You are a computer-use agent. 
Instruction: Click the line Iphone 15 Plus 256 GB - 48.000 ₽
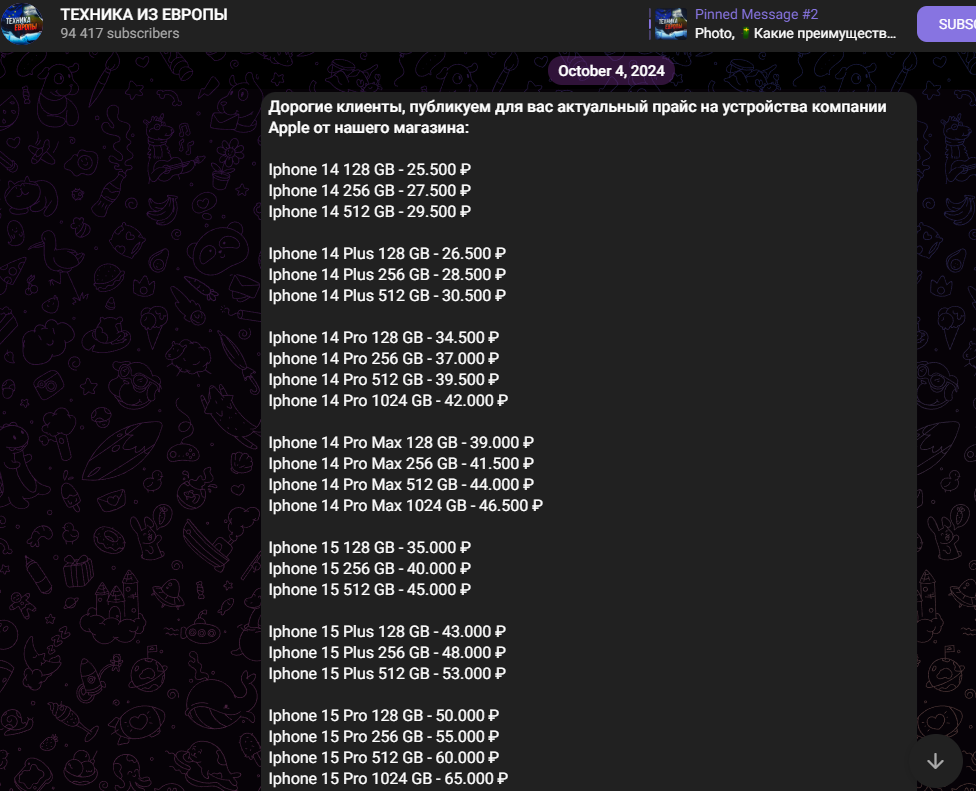tap(387, 653)
